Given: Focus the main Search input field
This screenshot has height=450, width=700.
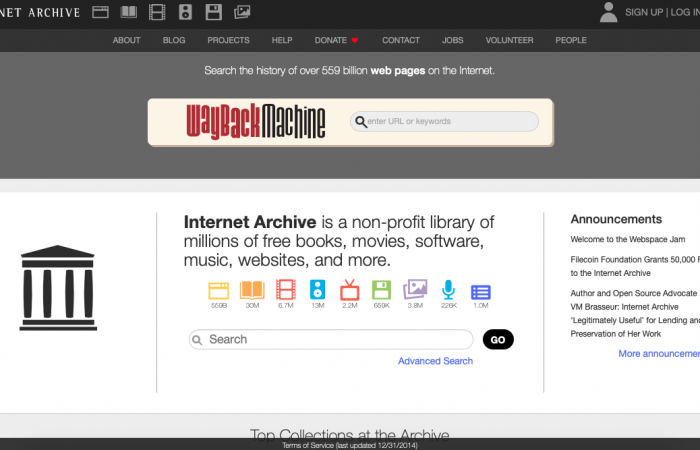Looking at the screenshot, I should (x=331, y=340).
